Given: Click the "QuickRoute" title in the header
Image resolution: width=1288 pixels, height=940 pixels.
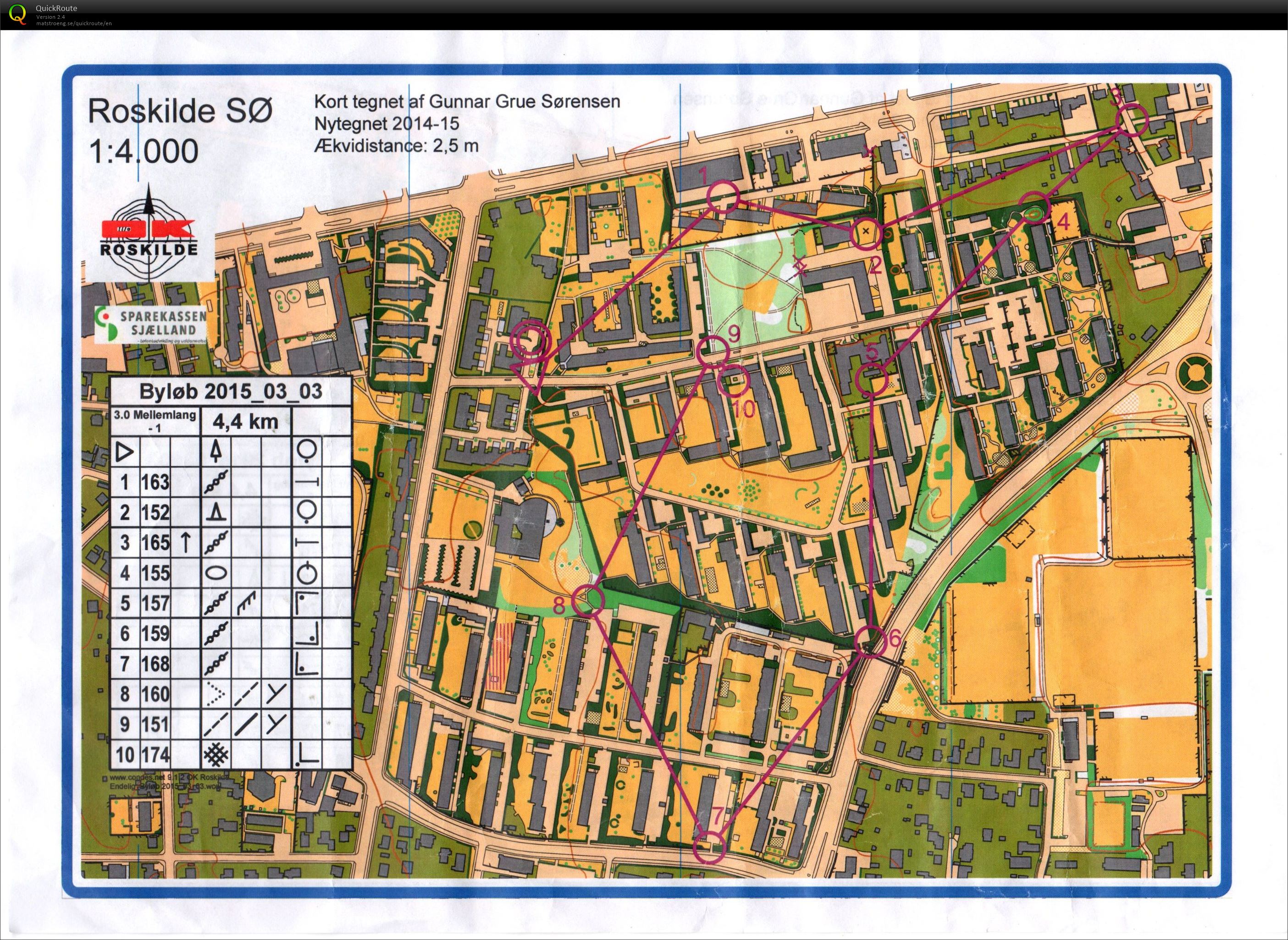Looking at the screenshot, I should click(56, 8).
